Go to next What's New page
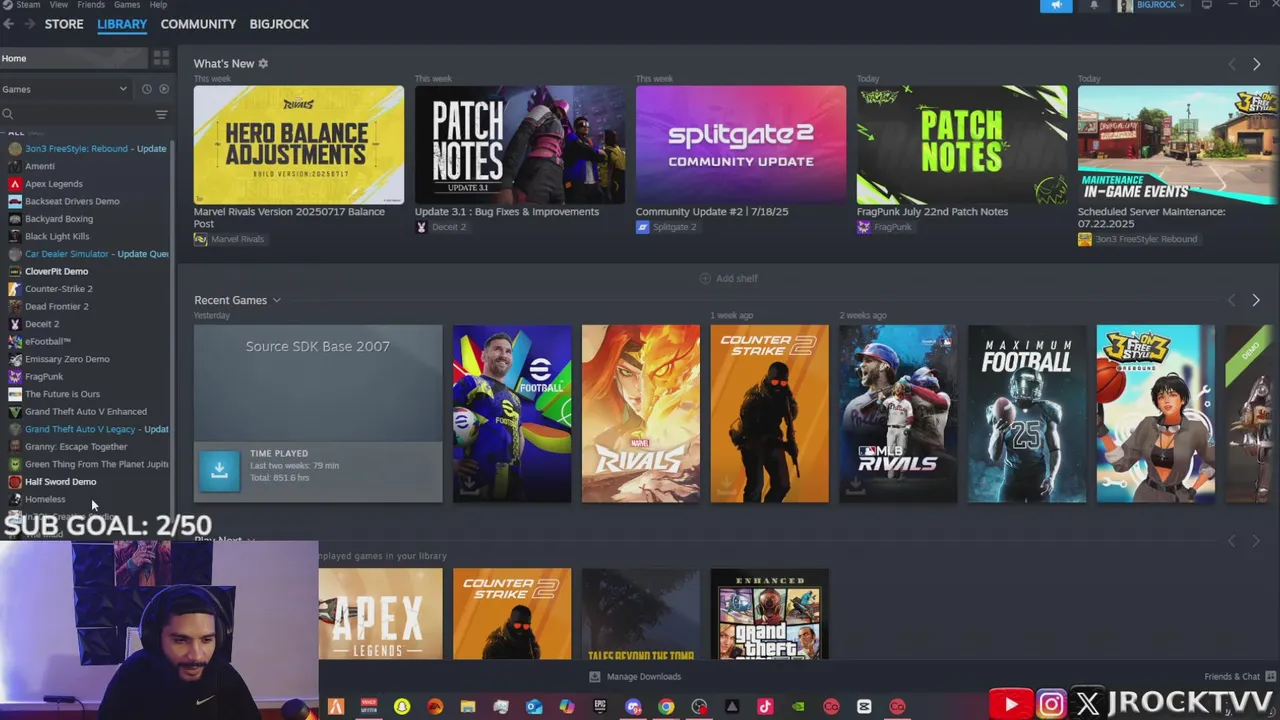Image resolution: width=1280 pixels, height=720 pixels. point(1256,64)
